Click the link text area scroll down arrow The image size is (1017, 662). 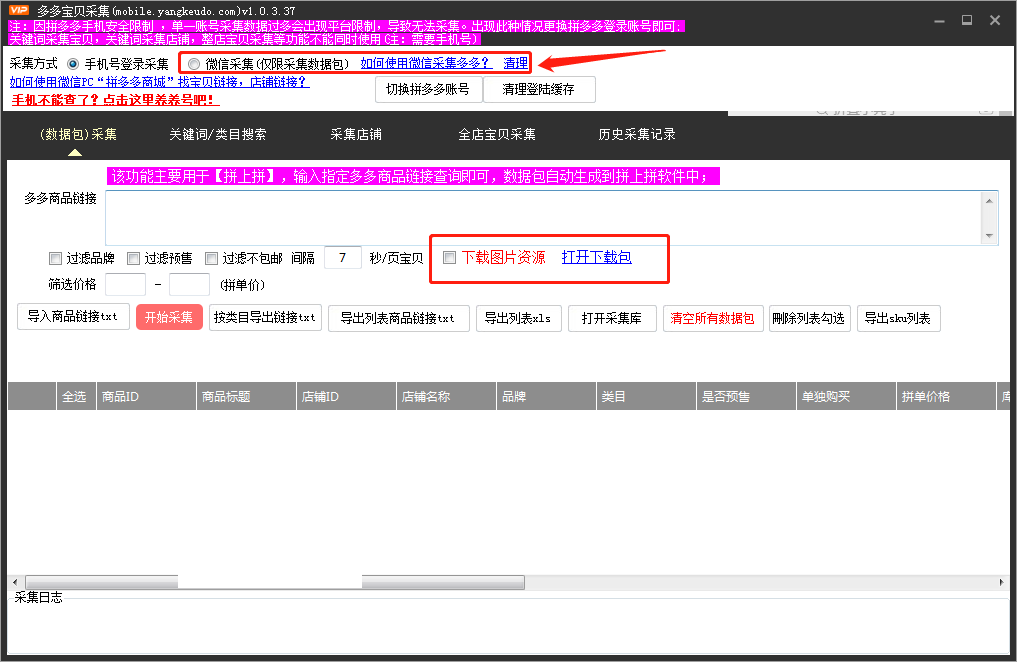(989, 236)
